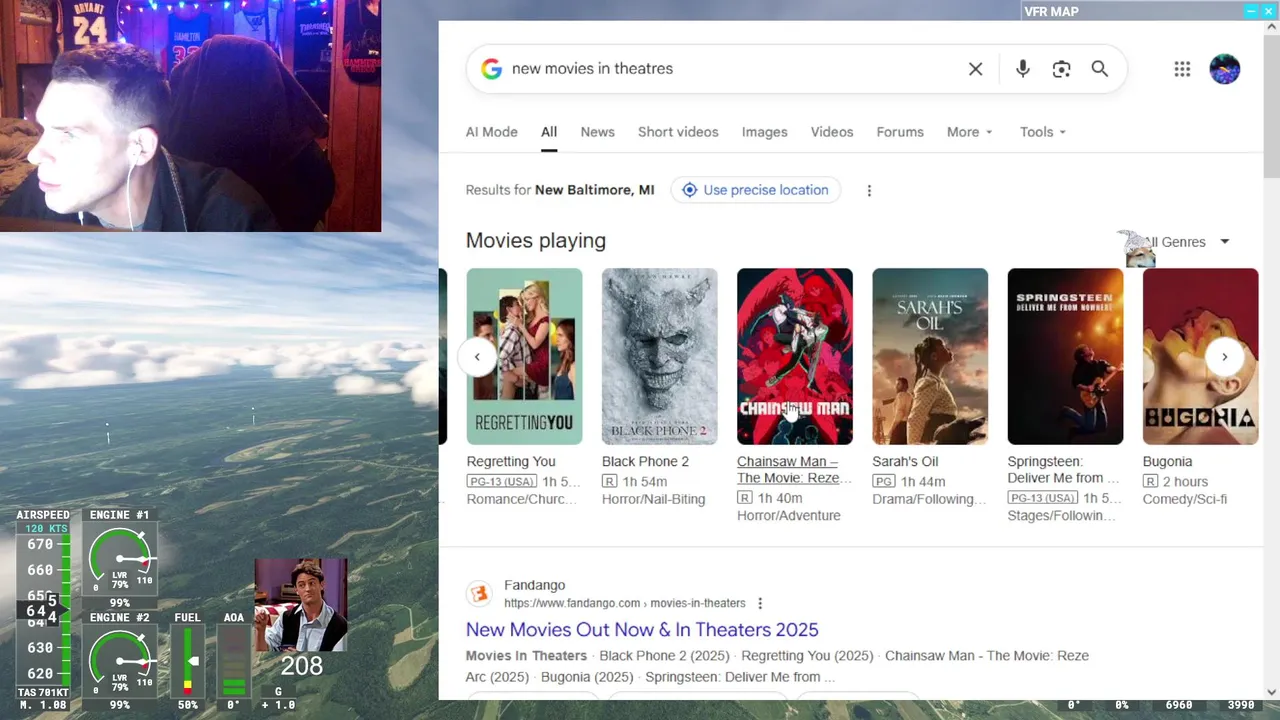Click the Sarah's Oil poster
1280x720 pixels.
tap(930, 356)
